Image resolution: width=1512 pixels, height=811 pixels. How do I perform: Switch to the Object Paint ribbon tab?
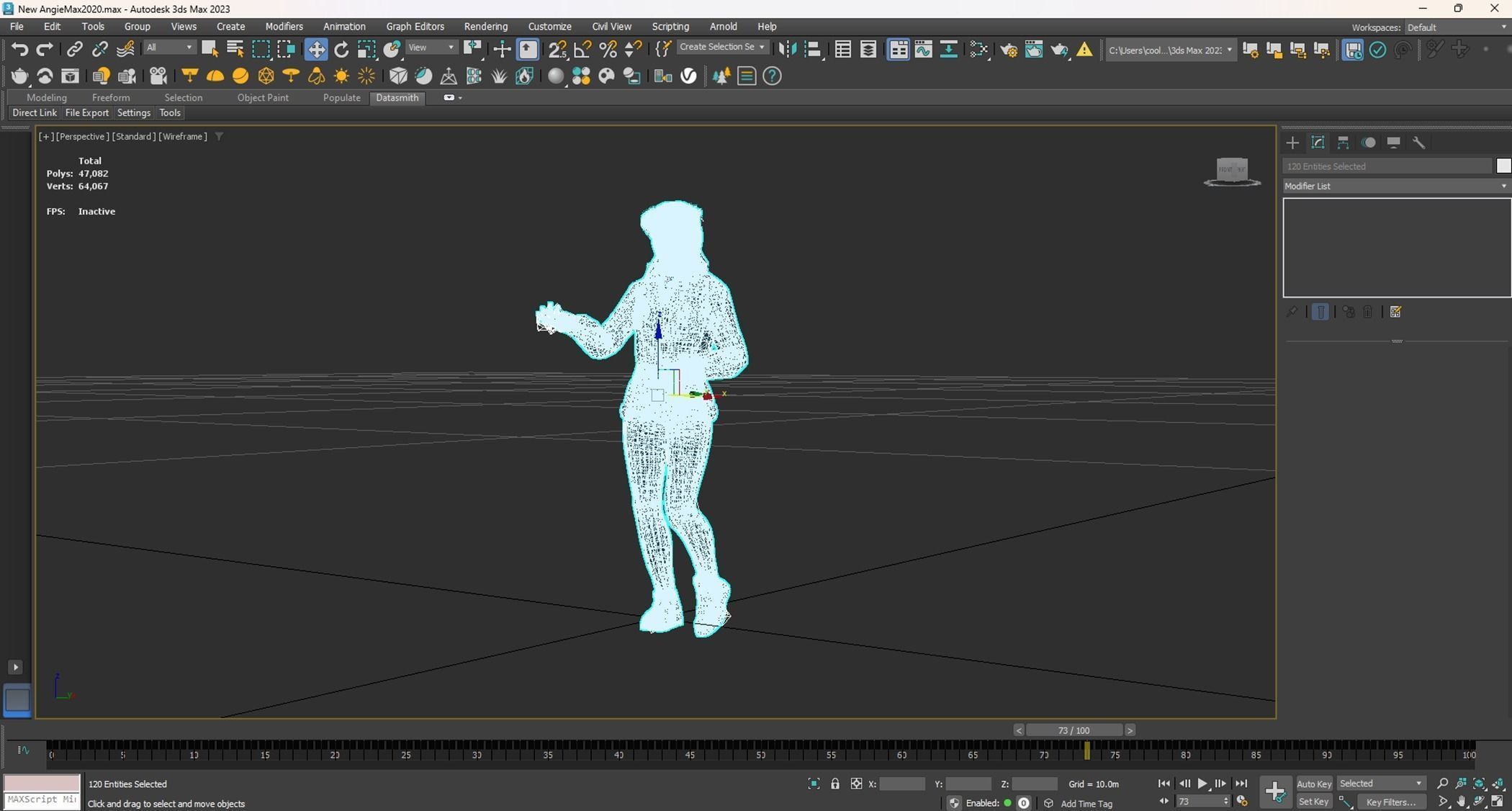[263, 98]
